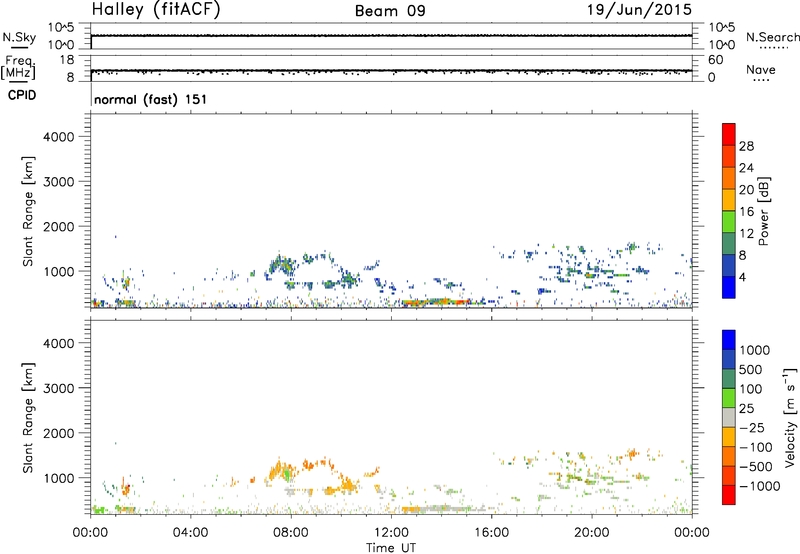Screen dimensions: 800x554
Task: Click the 'CPID' label
Action: pyautogui.click(x=22, y=95)
